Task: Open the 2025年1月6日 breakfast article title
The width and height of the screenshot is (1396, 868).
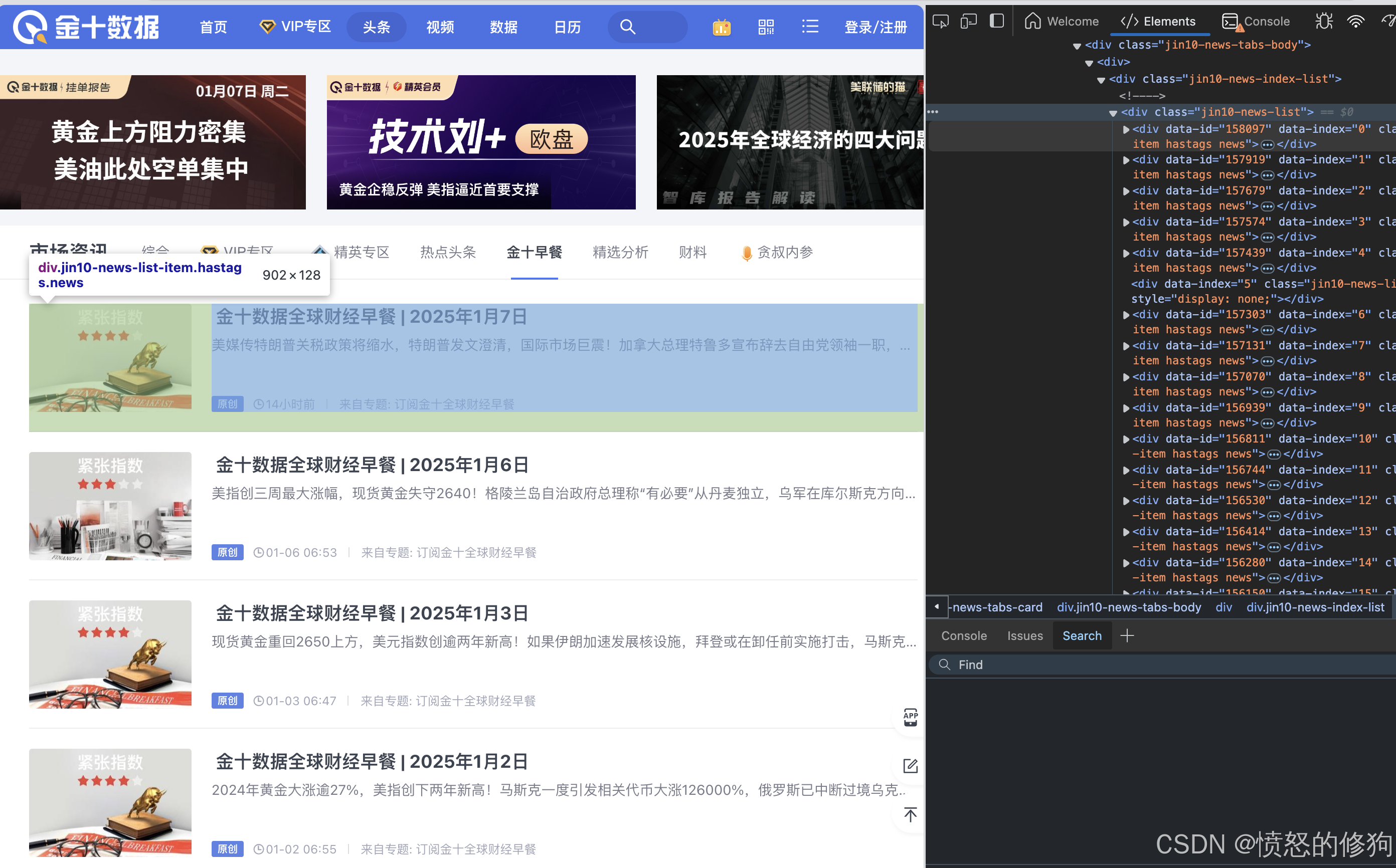Action: pos(372,465)
